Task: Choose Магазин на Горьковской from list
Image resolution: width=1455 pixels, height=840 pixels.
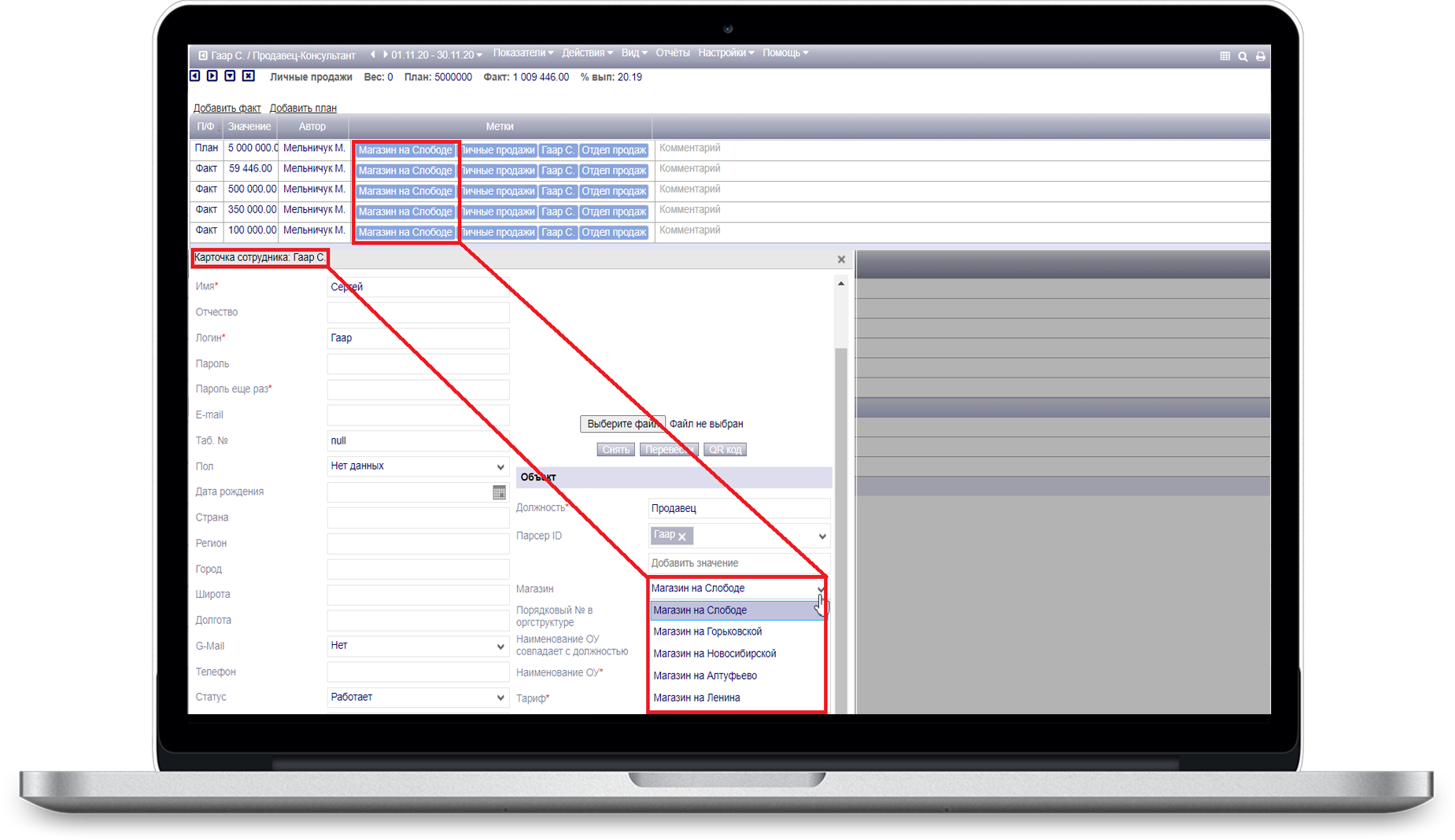Action: (707, 632)
